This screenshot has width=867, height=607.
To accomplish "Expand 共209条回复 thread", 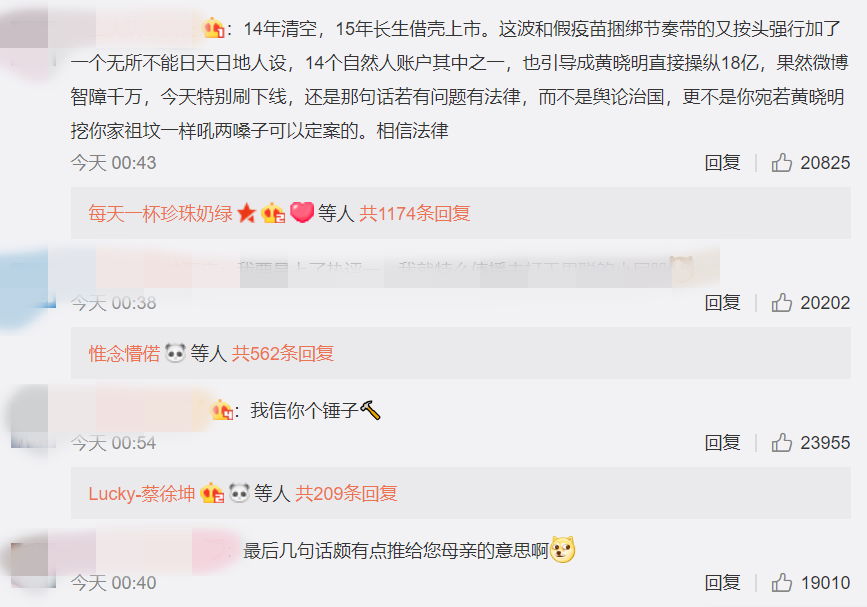I will [346, 493].
